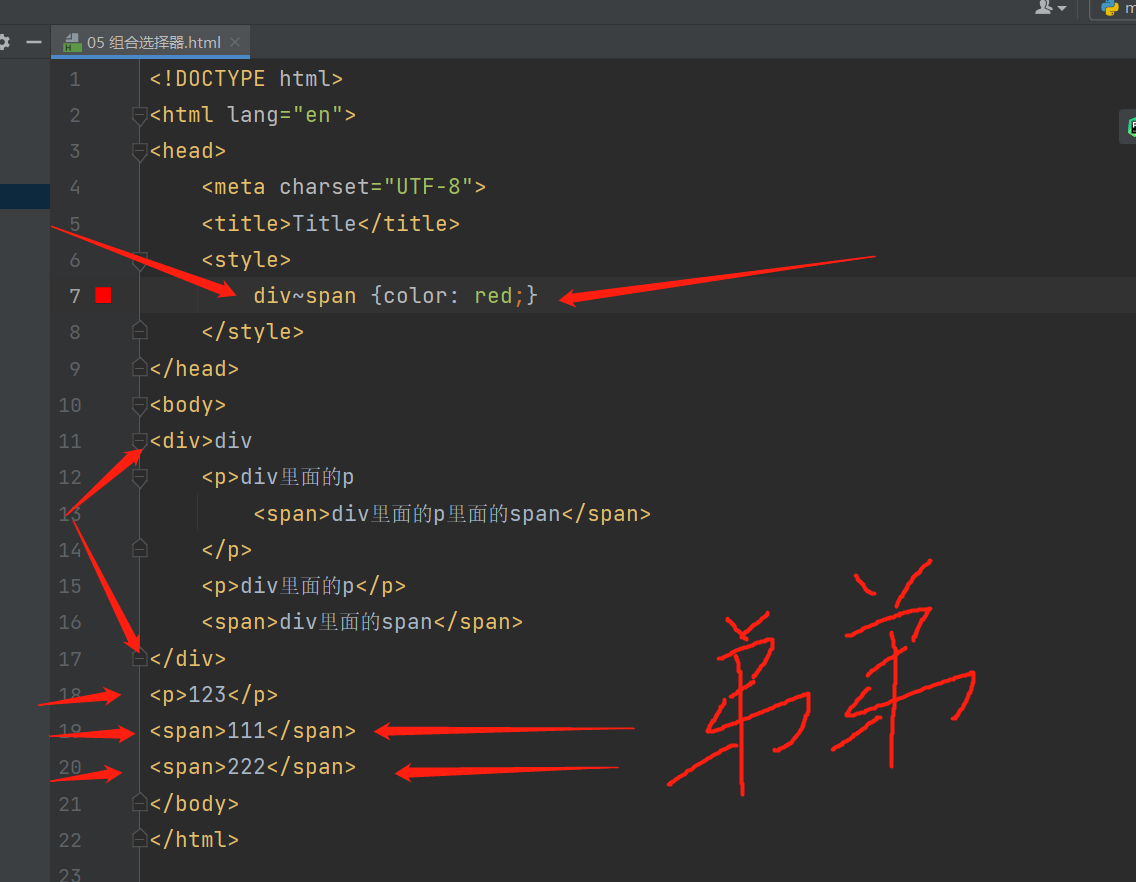Click the <span>div里面的span</span> line
The image size is (1136, 882).
pos(362,622)
